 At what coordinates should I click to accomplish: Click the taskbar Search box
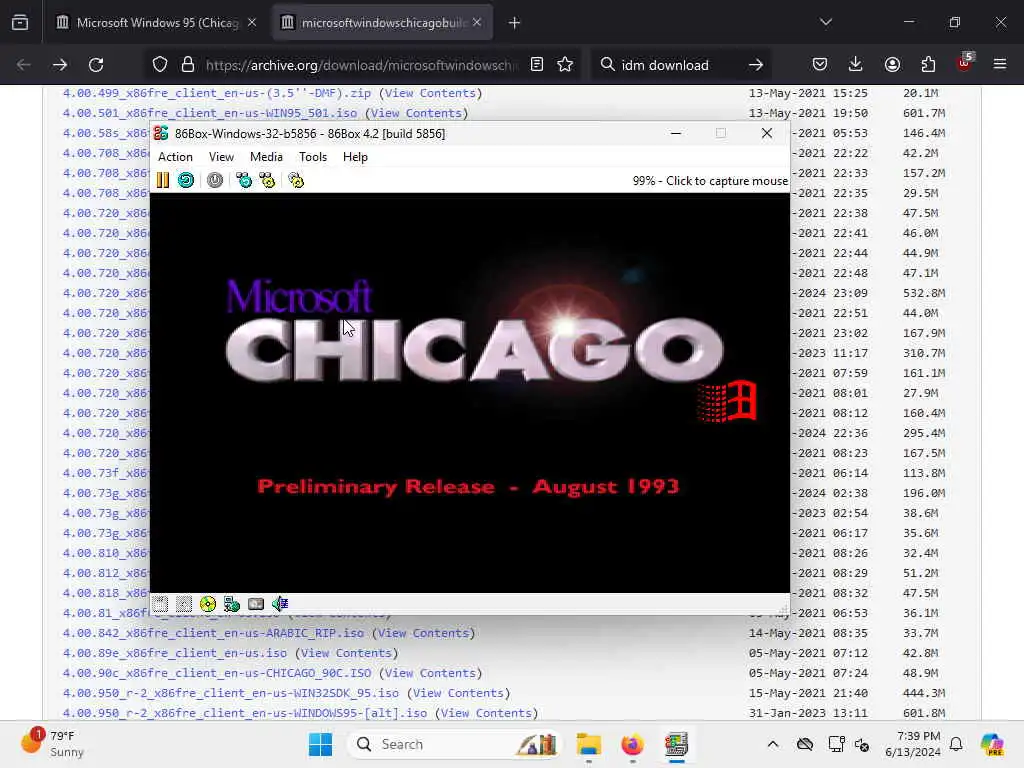[x=455, y=744]
